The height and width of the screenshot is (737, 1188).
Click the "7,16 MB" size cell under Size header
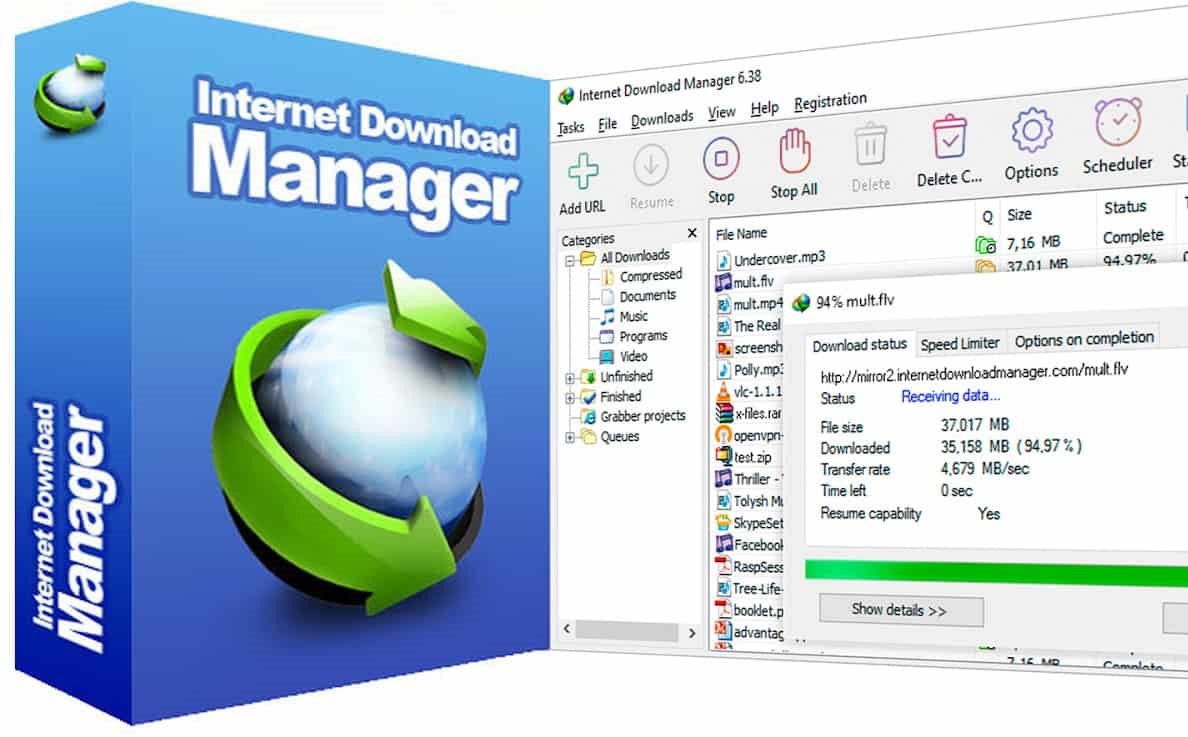1033,242
